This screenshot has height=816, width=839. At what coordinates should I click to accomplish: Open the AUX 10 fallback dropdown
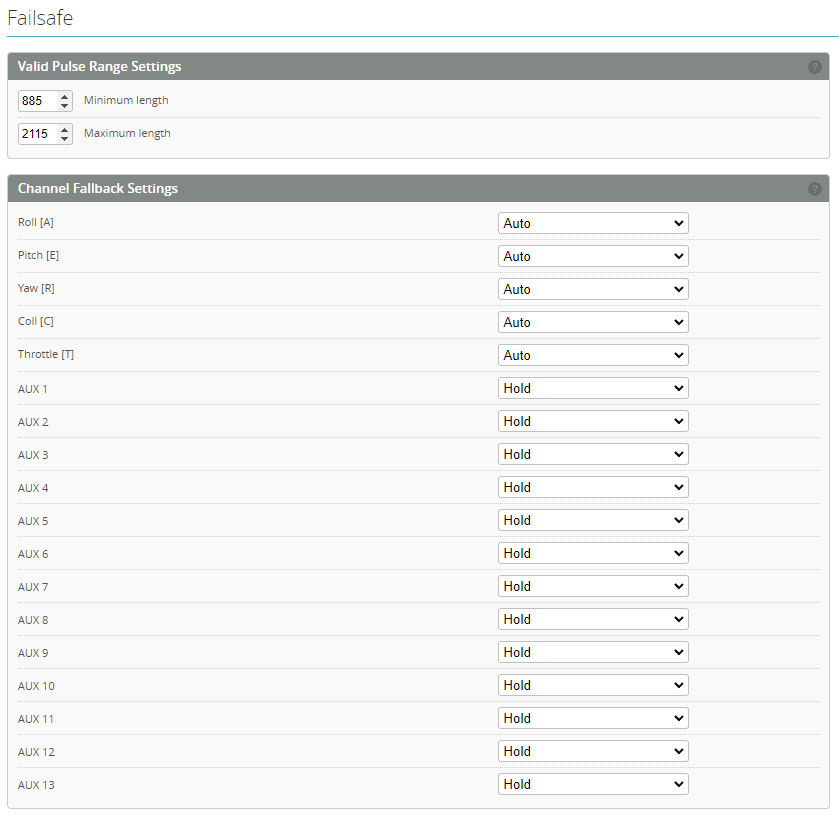tap(593, 685)
